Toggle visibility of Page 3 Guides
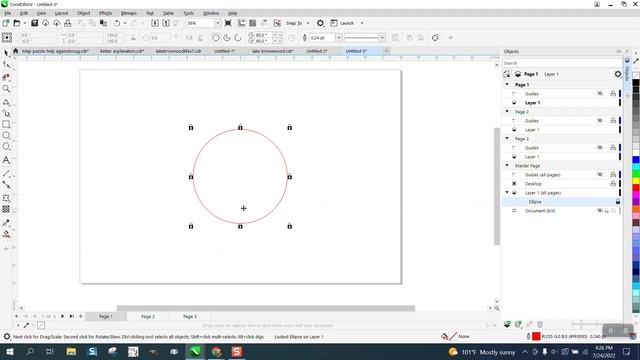640x360 pixels. pos(600,147)
